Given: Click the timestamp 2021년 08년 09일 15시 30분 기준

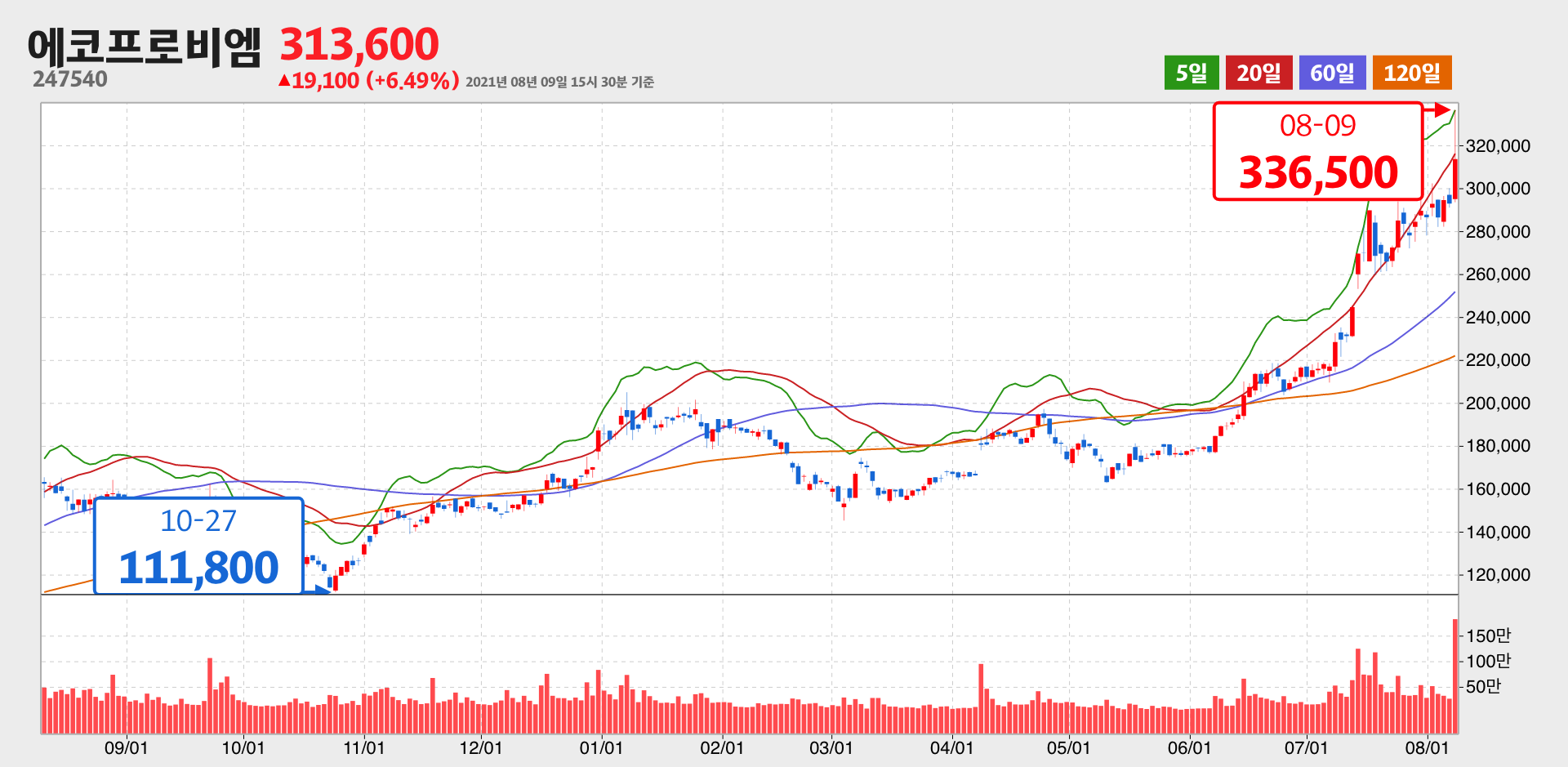Looking at the screenshot, I should 559,82.
